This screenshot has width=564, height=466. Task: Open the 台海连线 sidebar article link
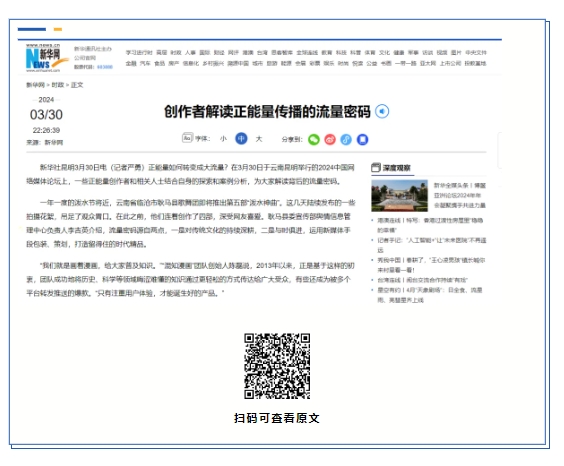[422, 280]
